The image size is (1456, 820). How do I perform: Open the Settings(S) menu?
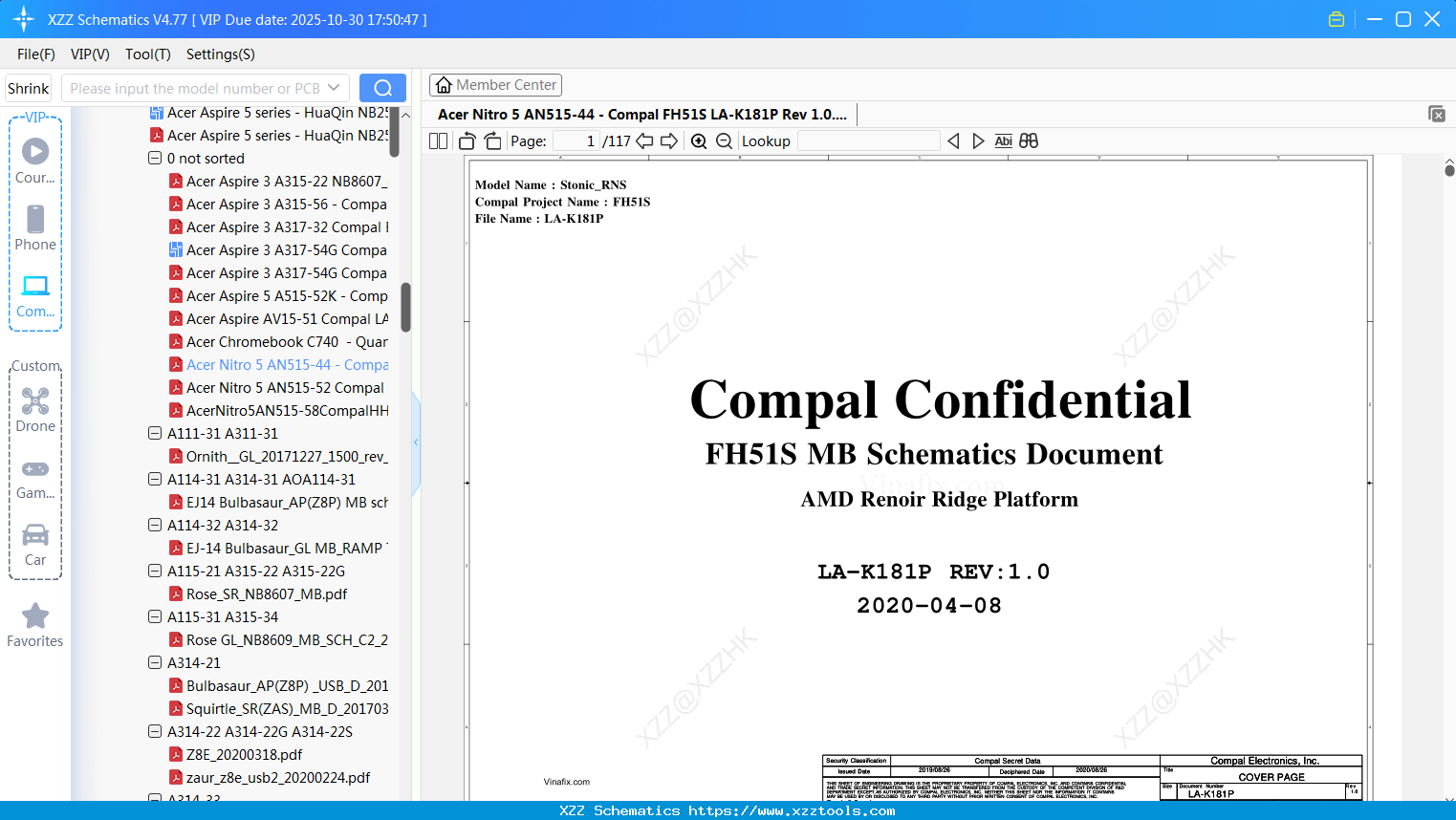pos(221,54)
